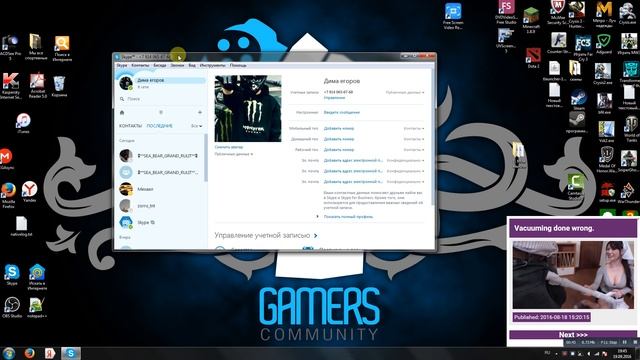Open the Medal Of Honor desktop icon

click(607, 159)
